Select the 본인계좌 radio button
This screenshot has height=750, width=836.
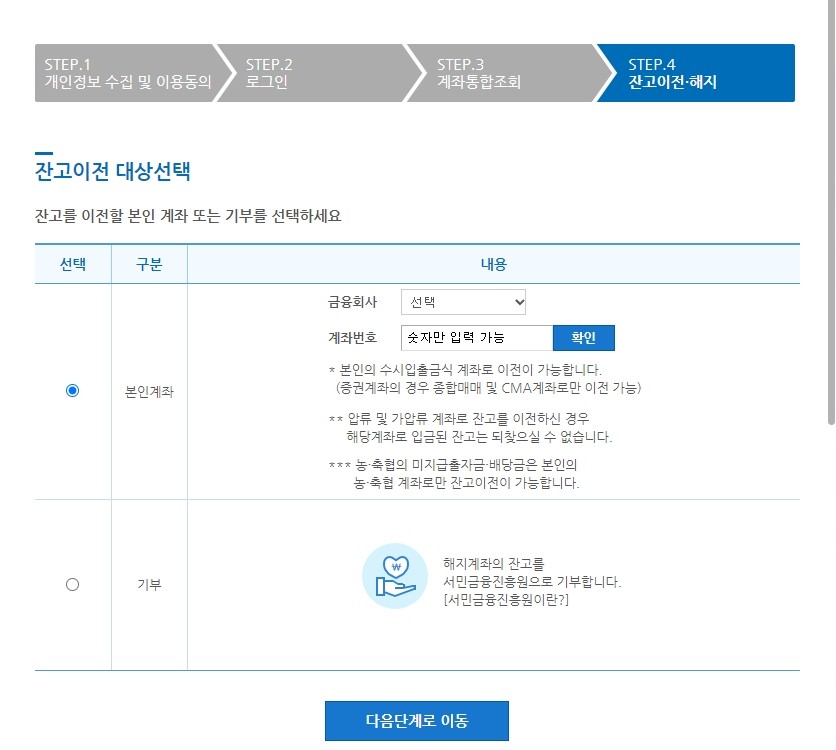(x=73, y=391)
